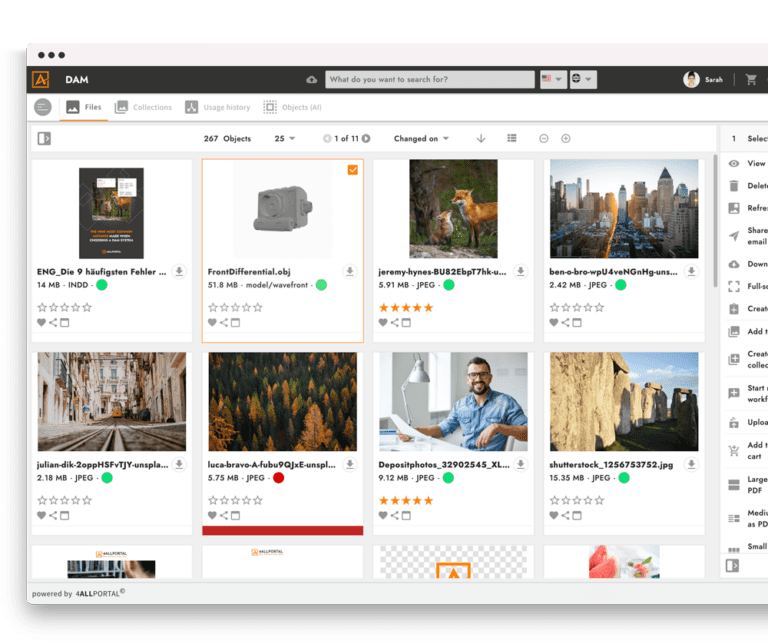Screen dimensions: 768x641
Task: Open the round hamburger menu button
Action: coord(43,107)
